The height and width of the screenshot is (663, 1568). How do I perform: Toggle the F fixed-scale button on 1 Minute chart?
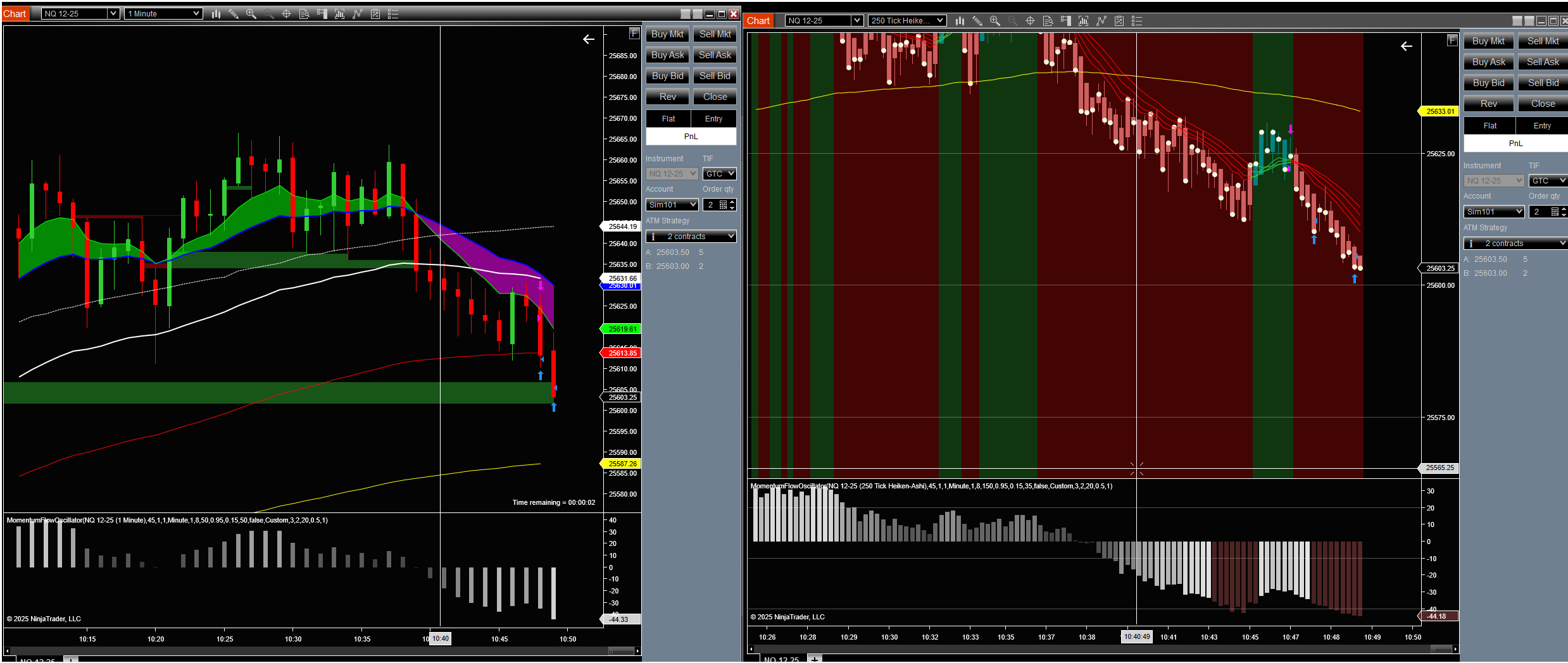pyautogui.click(x=634, y=34)
